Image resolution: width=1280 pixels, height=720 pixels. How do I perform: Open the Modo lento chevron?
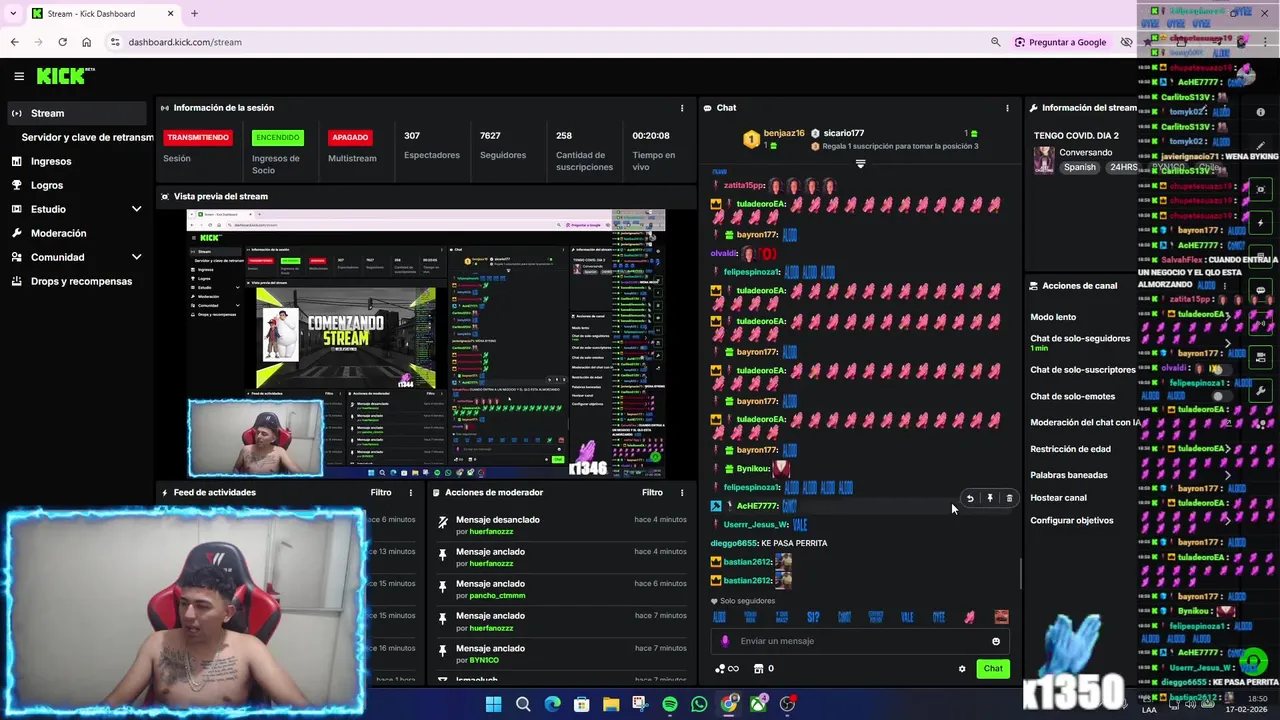click(x=1227, y=317)
